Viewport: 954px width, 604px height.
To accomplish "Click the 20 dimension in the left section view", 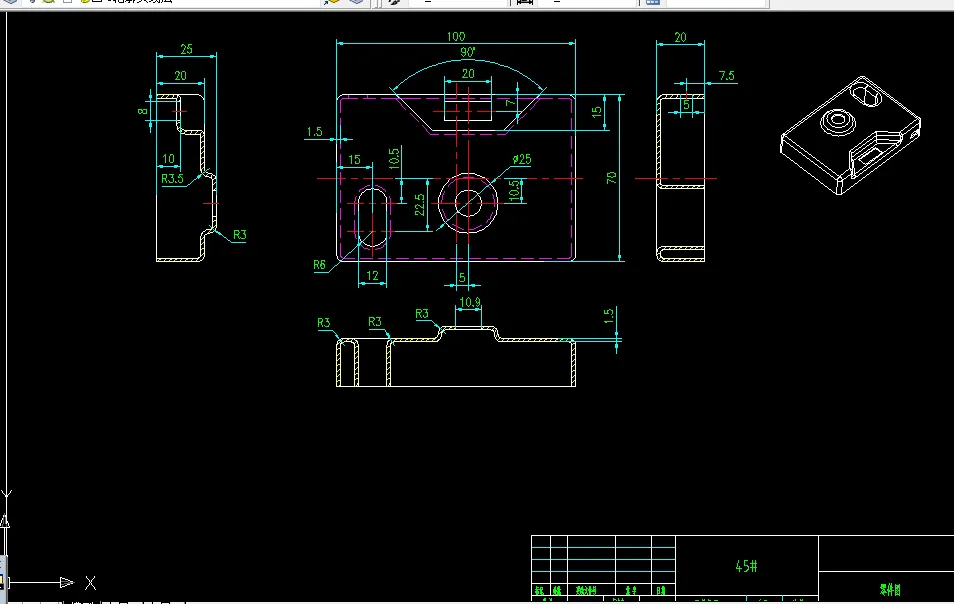I will pos(181,75).
